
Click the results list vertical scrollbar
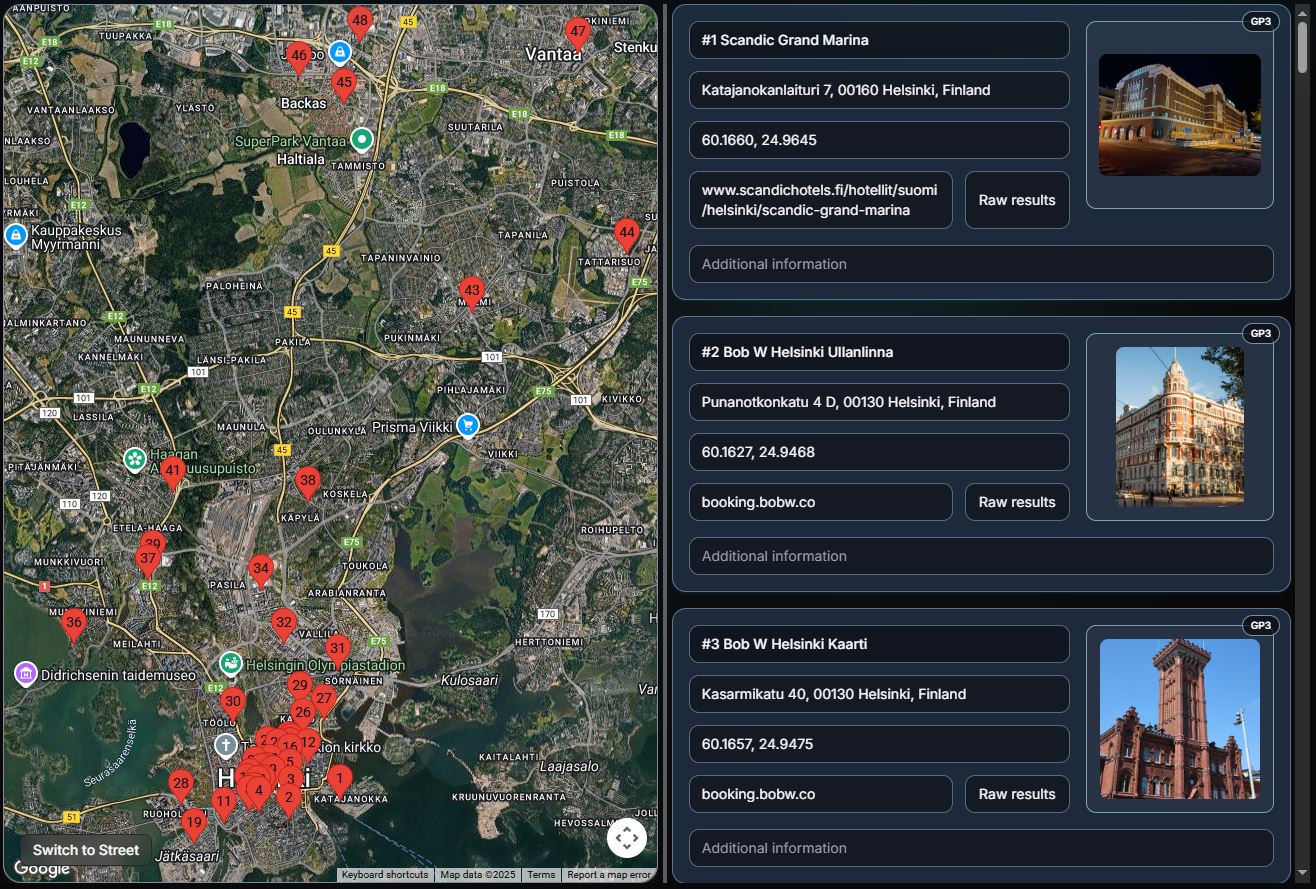[x=1302, y=47]
